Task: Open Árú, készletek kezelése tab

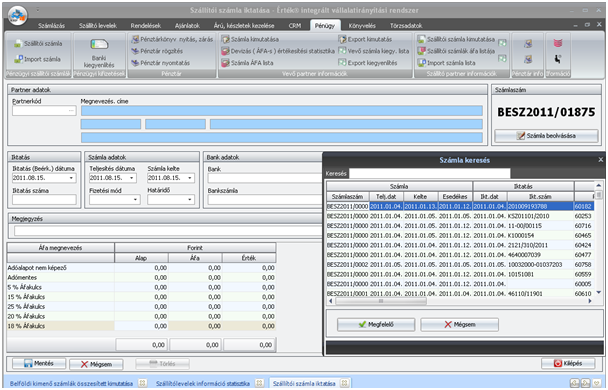Action: (244, 26)
